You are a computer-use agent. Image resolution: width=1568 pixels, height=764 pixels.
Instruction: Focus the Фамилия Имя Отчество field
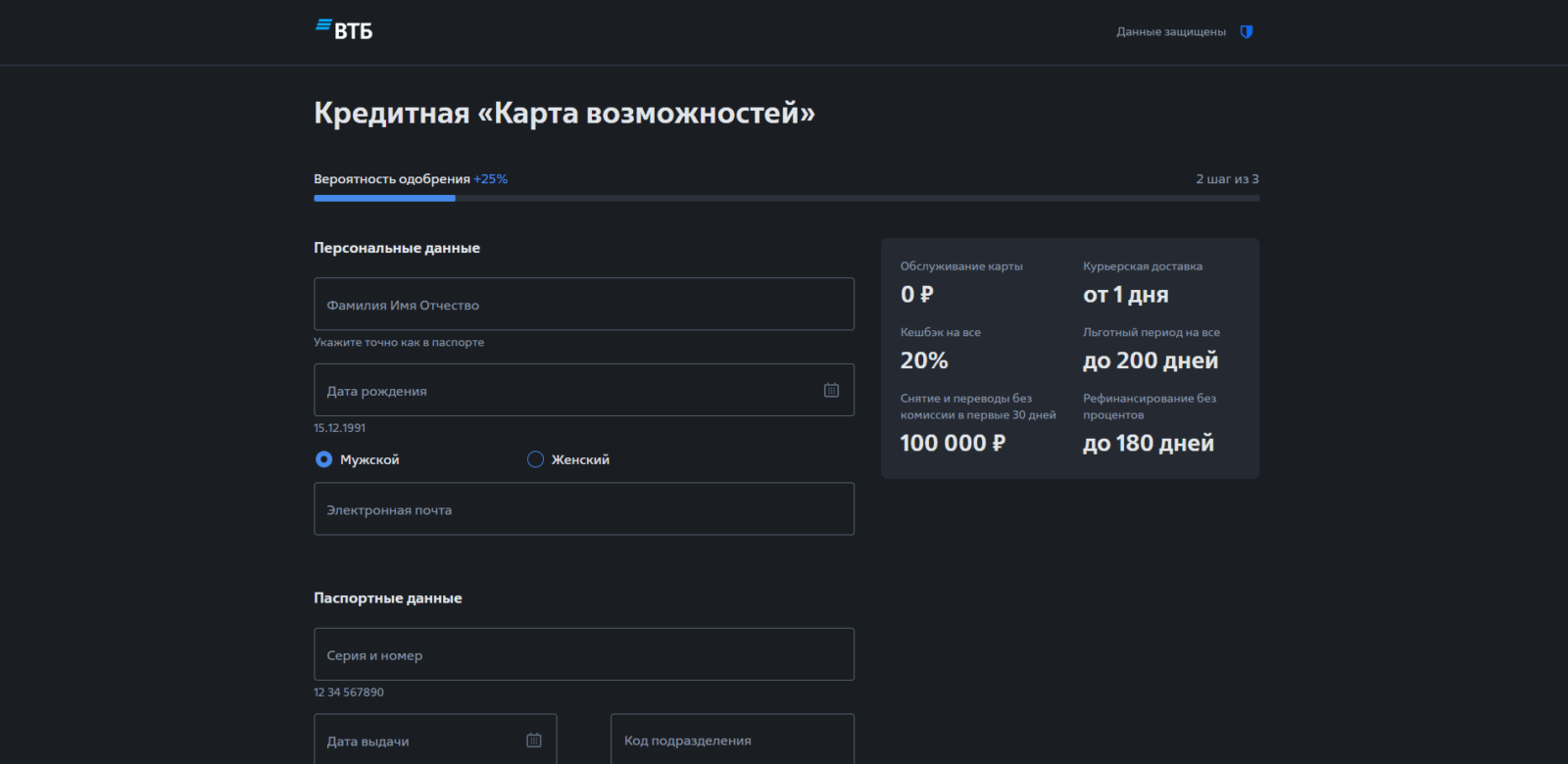point(584,304)
